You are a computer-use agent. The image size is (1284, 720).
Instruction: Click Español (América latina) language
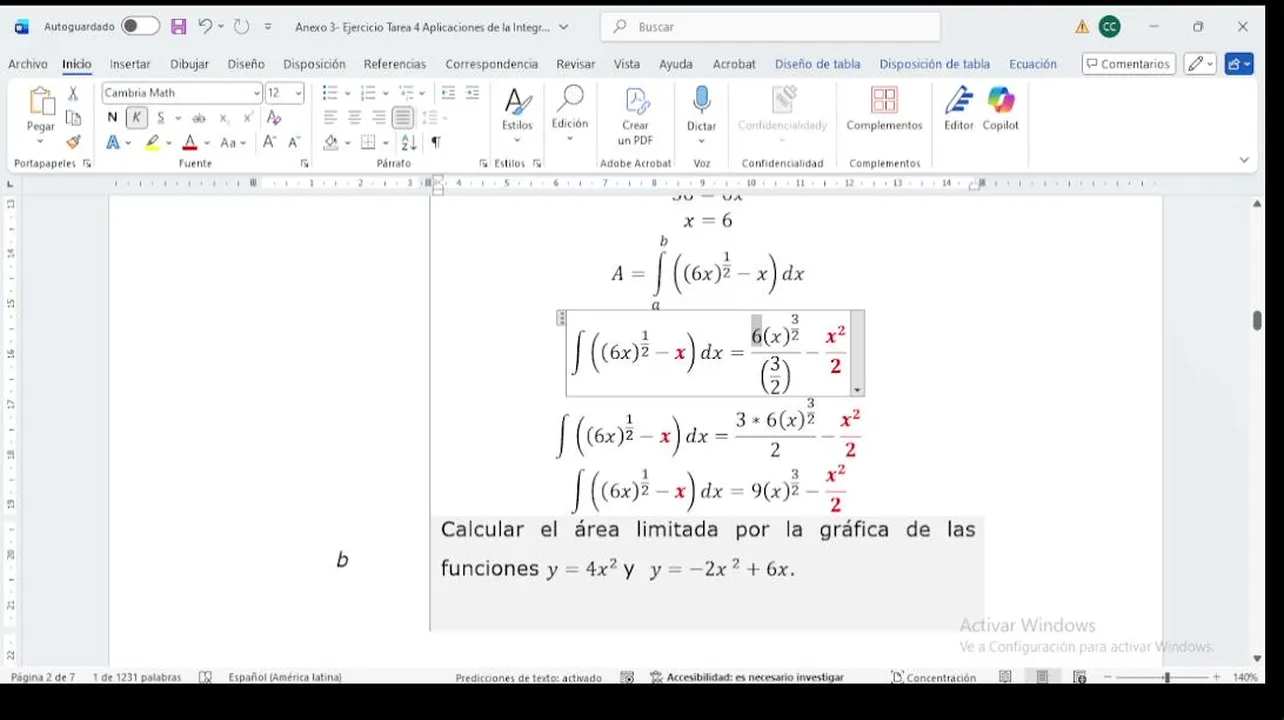(285, 677)
